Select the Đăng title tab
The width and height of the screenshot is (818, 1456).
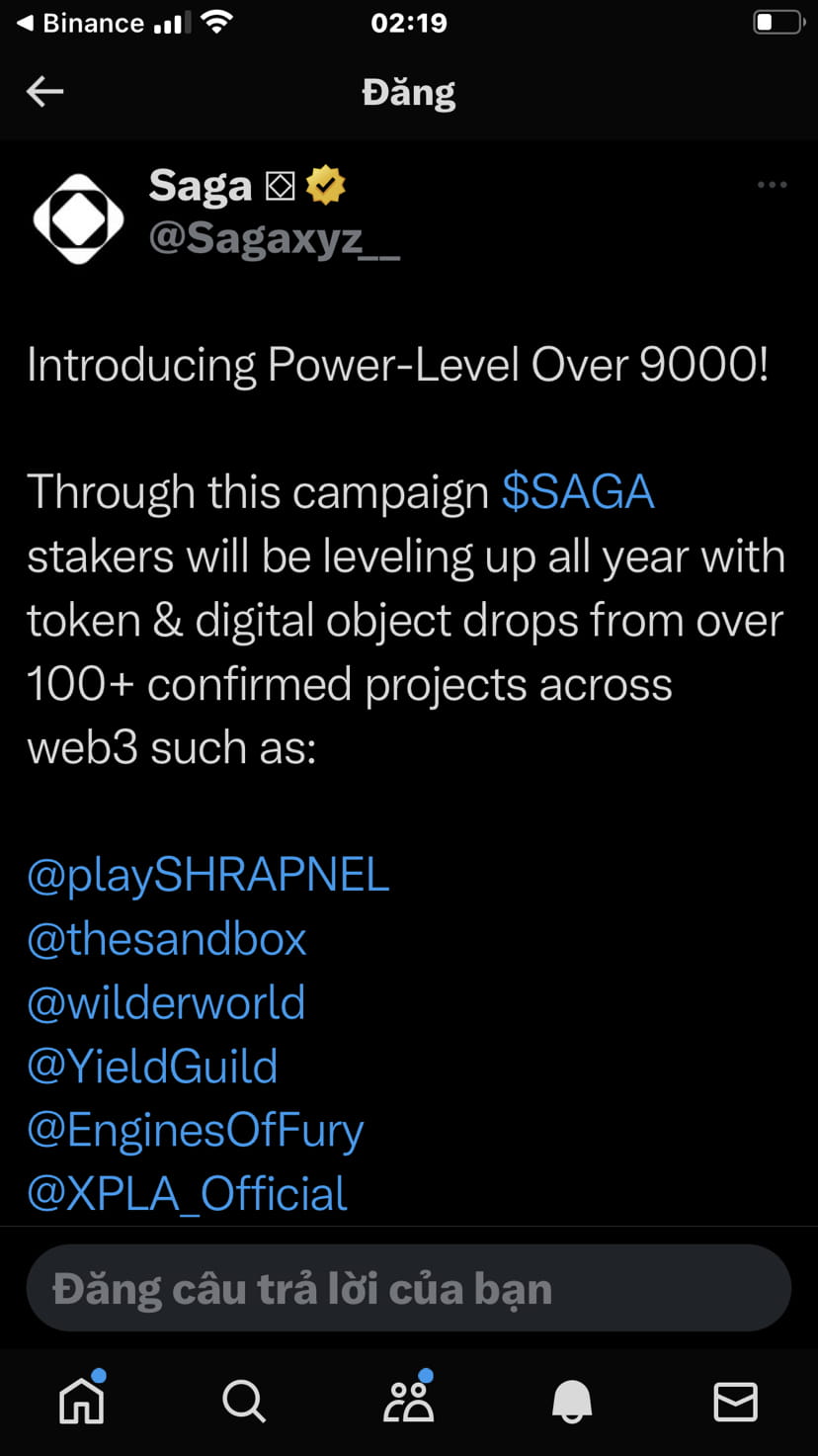tap(408, 91)
